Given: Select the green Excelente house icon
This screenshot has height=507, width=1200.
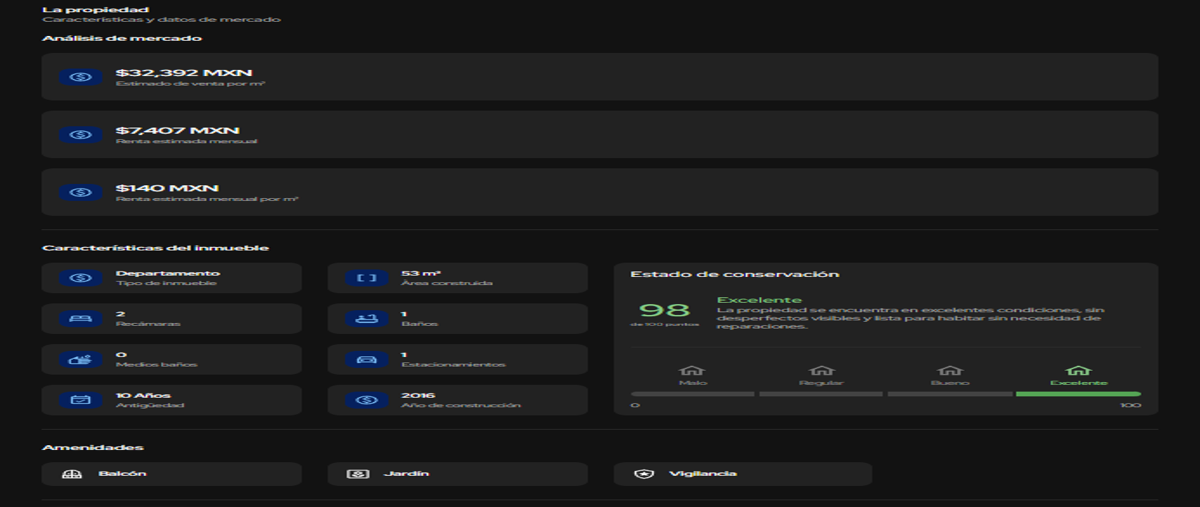Looking at the screenshot, I should click(x=1078, y=370).
